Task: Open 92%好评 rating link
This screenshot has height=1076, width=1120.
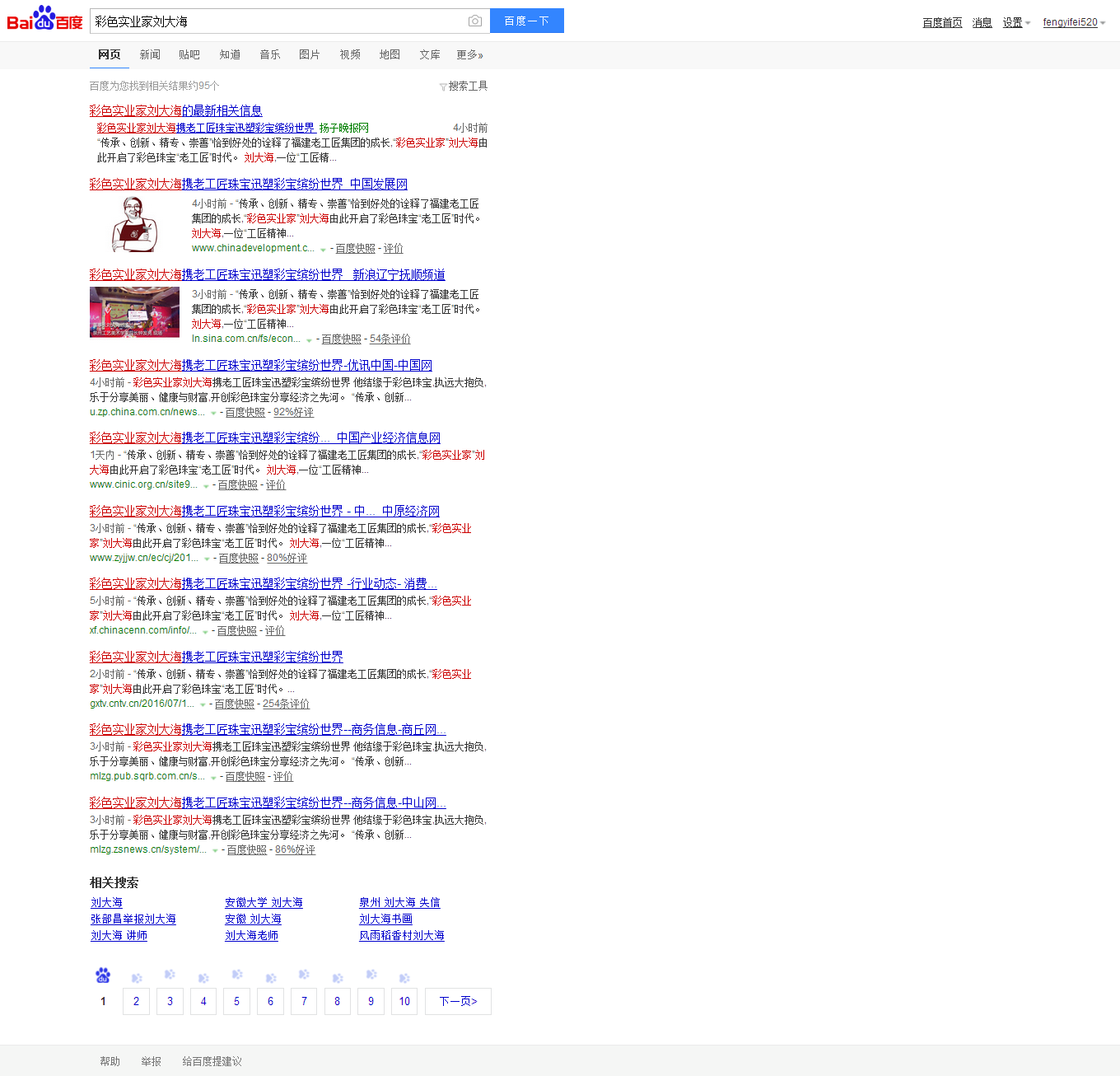Action: click(x=293, y=413)
